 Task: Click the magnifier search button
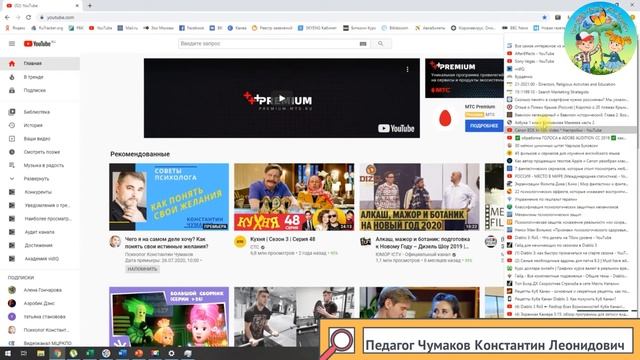(381, 44)
